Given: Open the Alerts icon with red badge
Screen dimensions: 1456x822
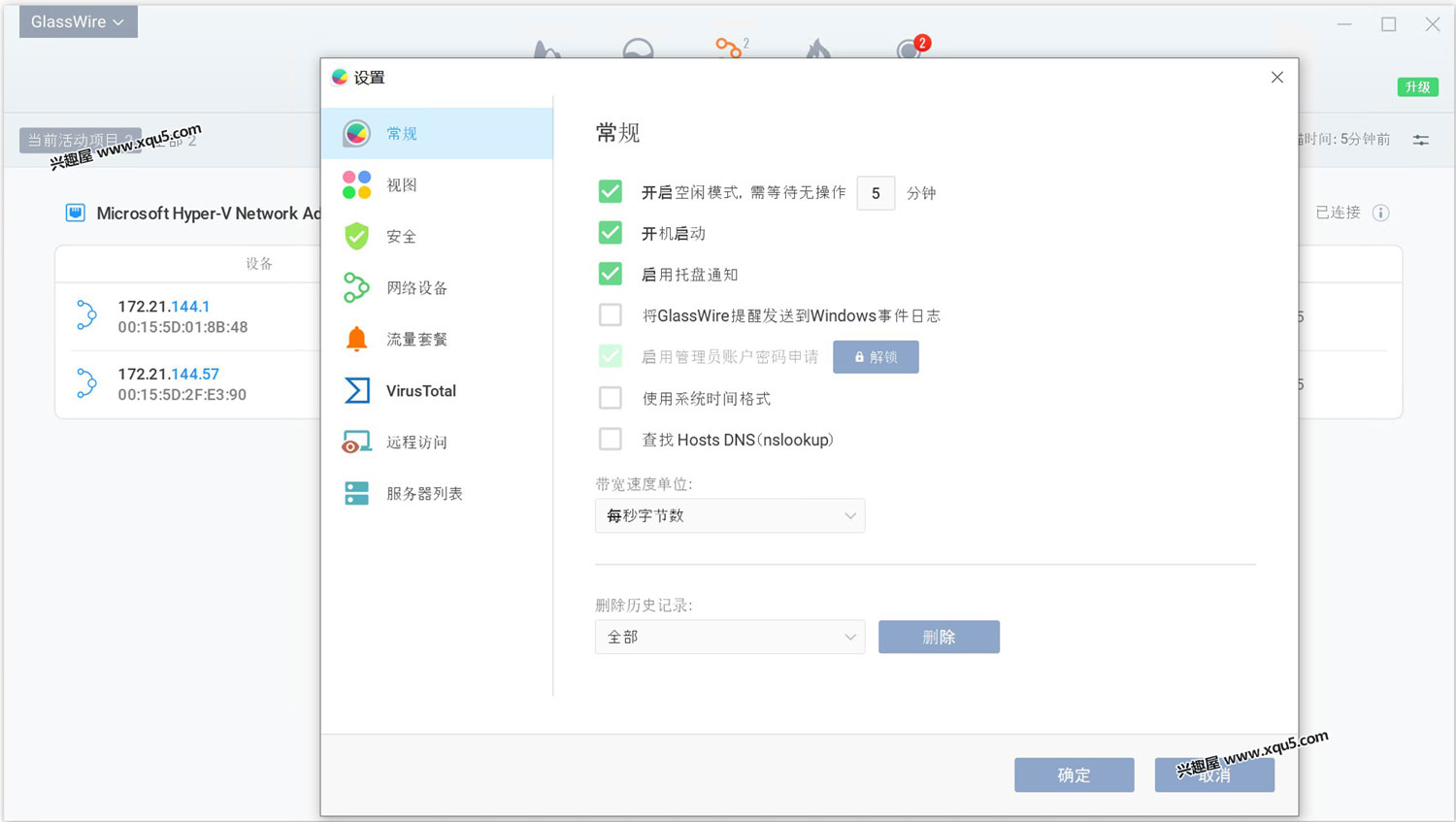Looking at the screenshot, I should point(911,47).
